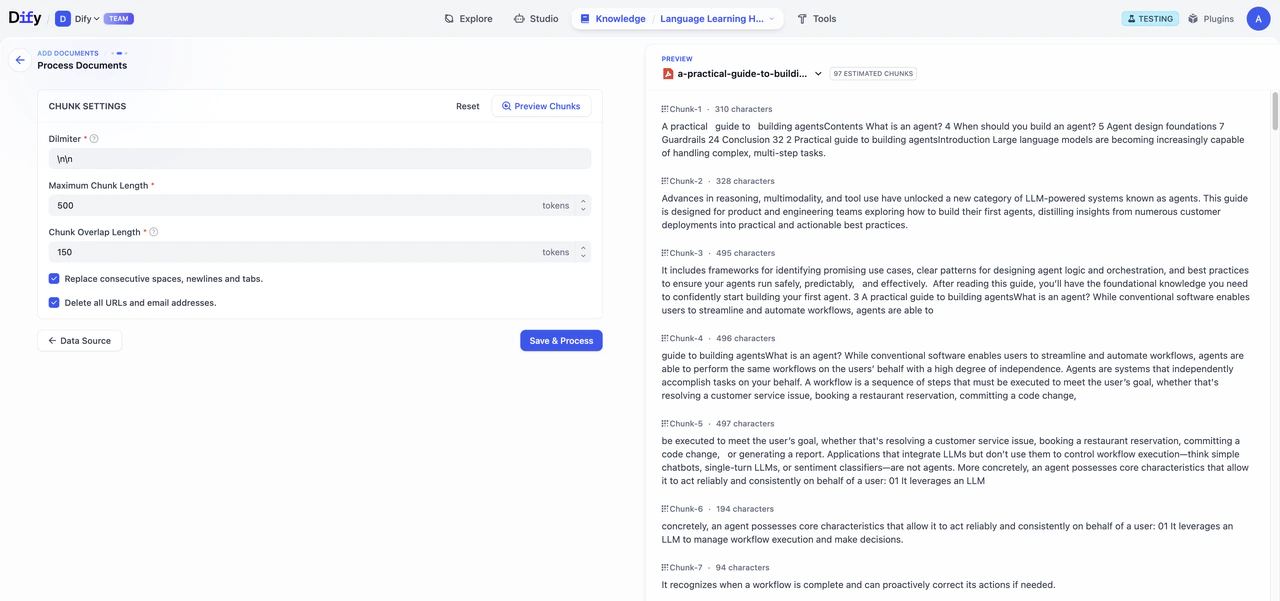Viewport: 1280px width, 601px height.
Task: Decrease Maximum Chunk Length with stepper down
Action: tap(584, 210)
